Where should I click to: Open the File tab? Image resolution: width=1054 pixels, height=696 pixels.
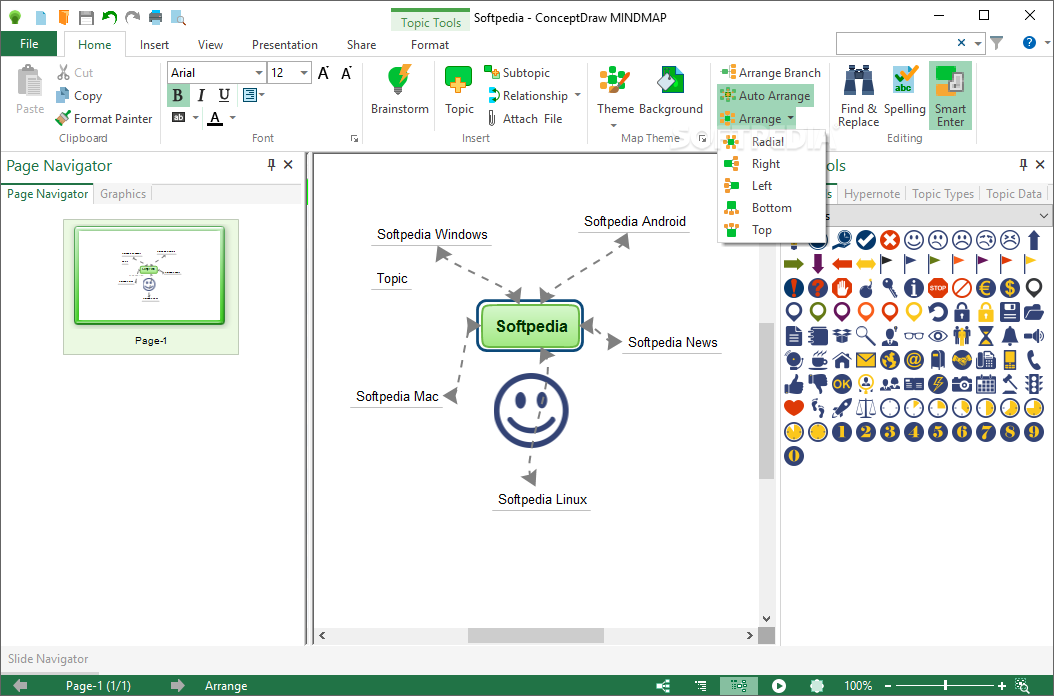29,44
